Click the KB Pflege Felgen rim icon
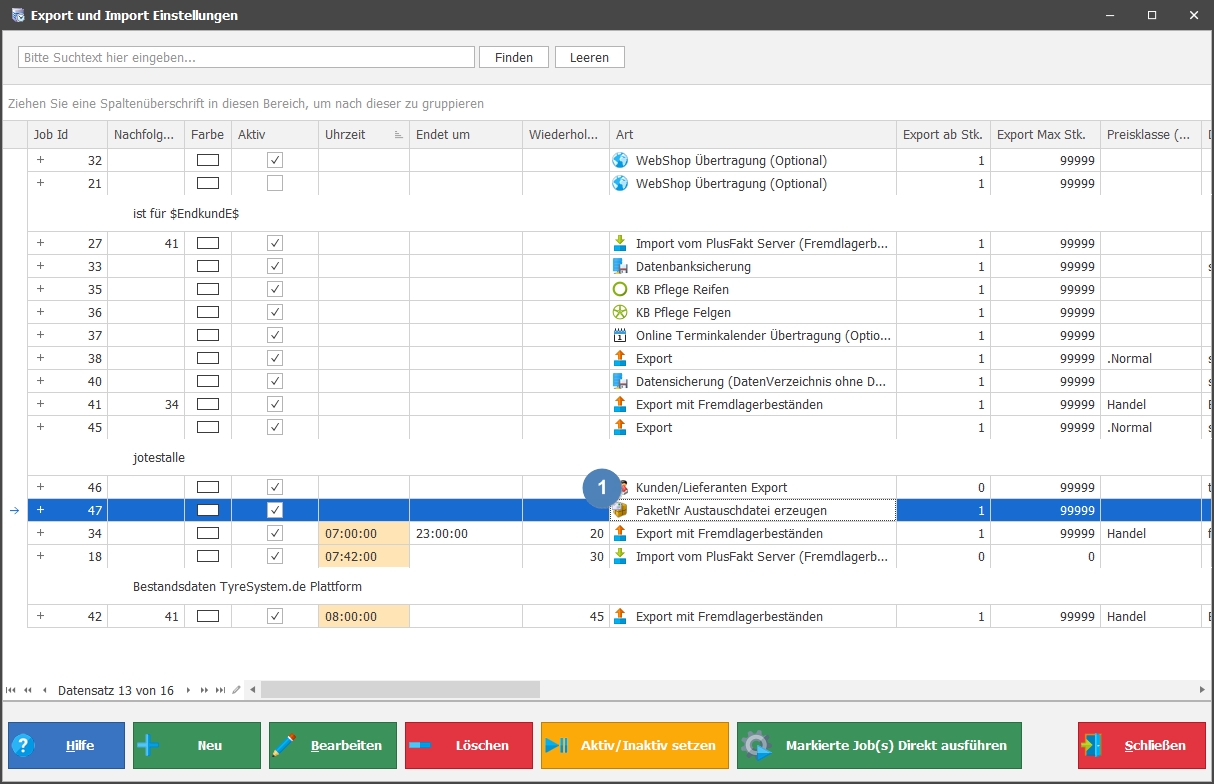The width and height of the screenshot is (1214, 784). pyautogui.click(x=620, y=312)
